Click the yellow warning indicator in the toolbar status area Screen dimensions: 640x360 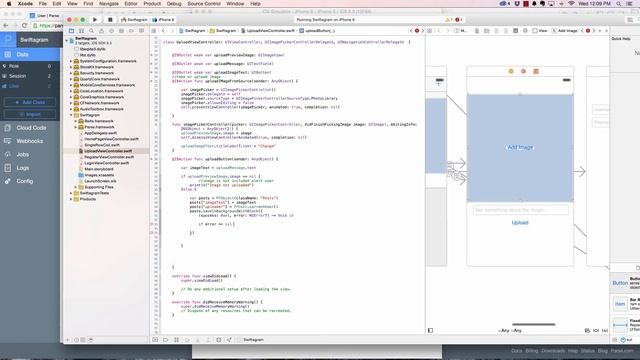pos(448,20)
